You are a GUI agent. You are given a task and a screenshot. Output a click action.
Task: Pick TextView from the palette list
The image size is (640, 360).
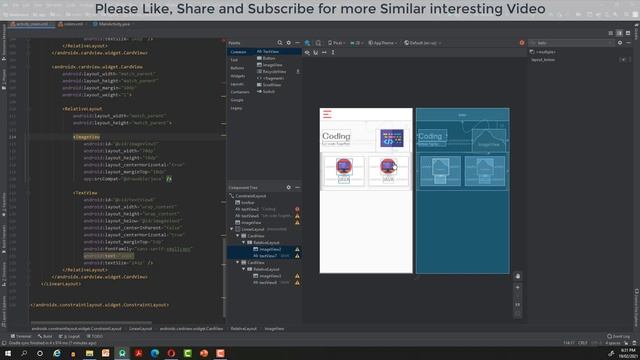click(x=268, y=51)
